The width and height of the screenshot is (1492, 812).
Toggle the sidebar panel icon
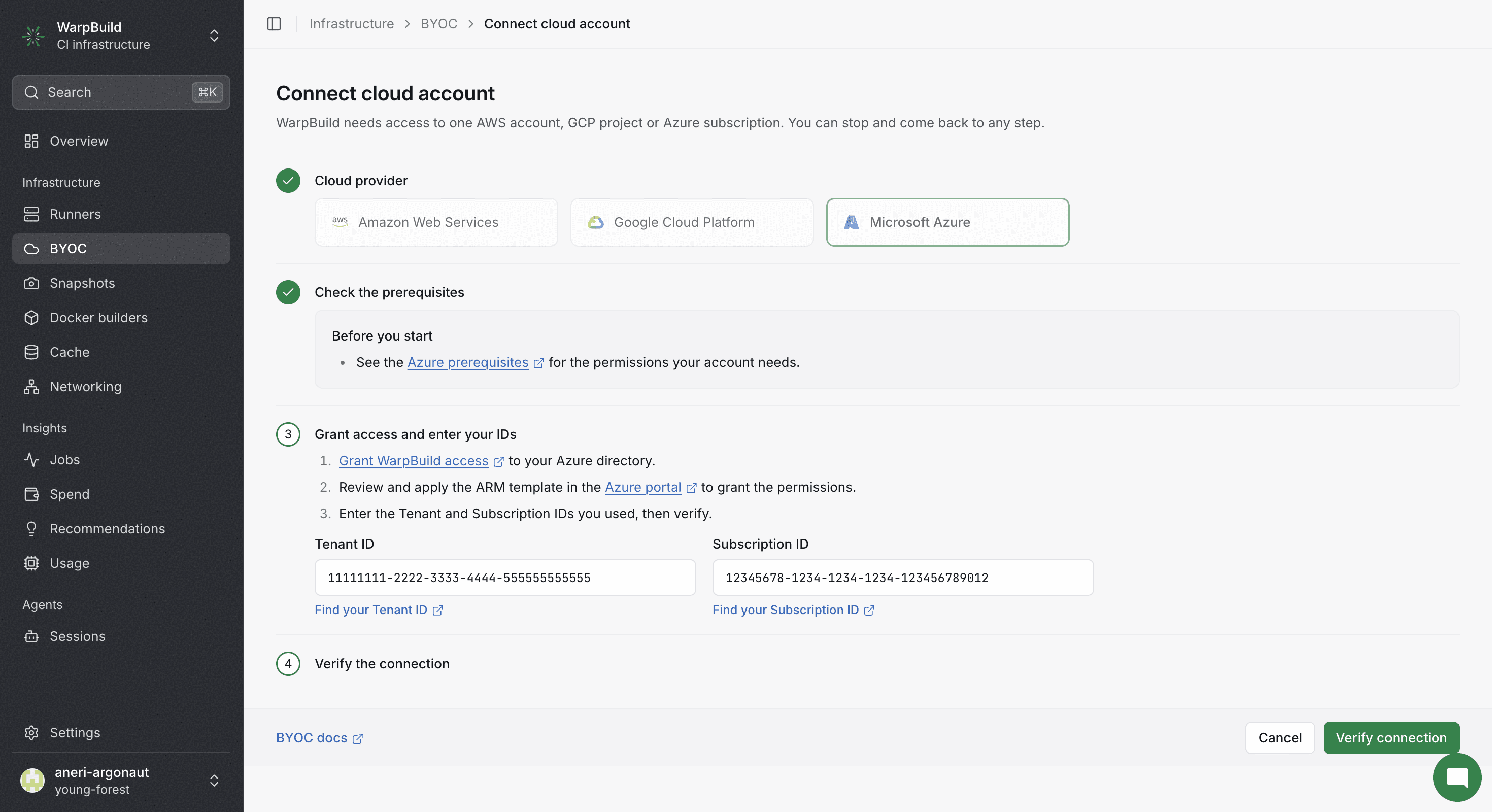point(274,24)
